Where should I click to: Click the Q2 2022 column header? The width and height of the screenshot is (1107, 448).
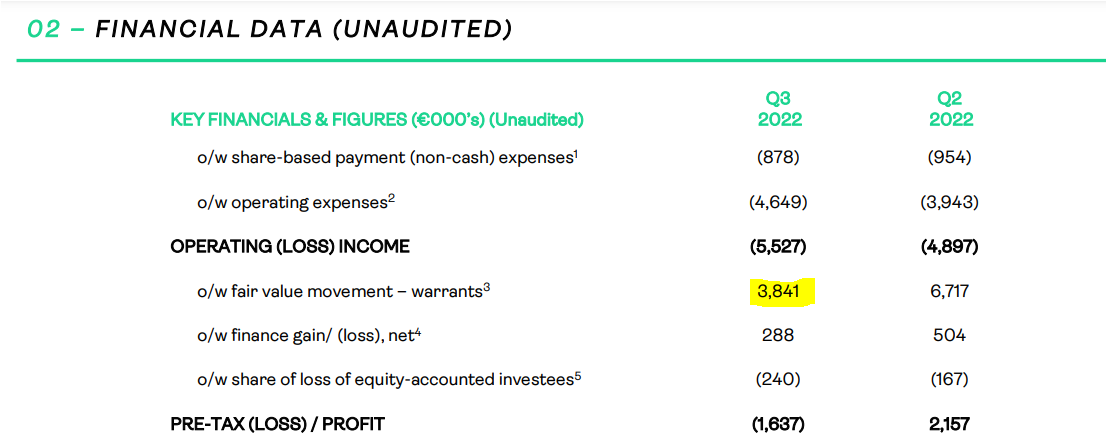click(950, 109)
